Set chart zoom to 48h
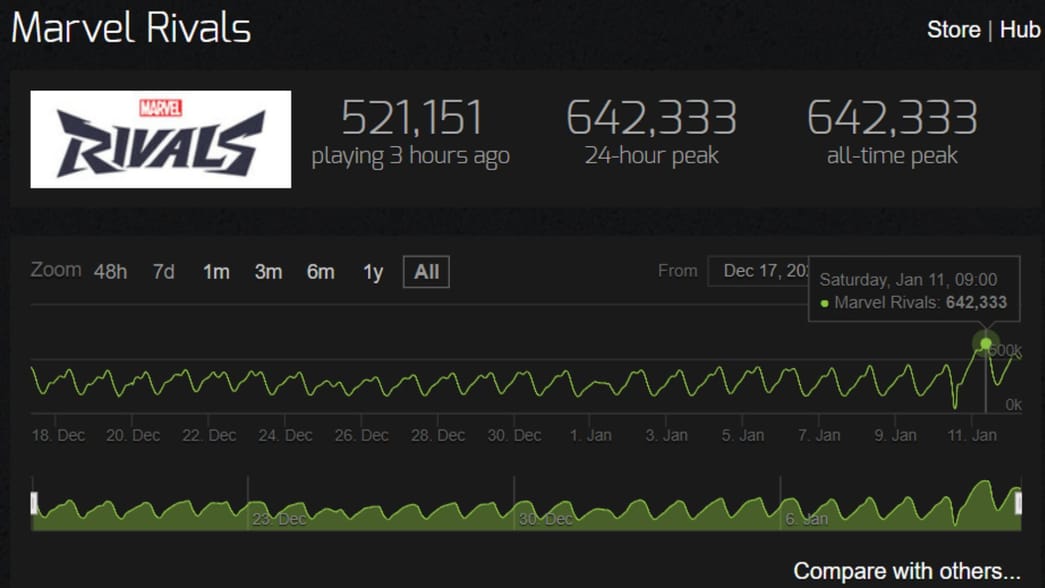Image resolution: width=1045 pixels, height=588 pixels. click(110, 272)
